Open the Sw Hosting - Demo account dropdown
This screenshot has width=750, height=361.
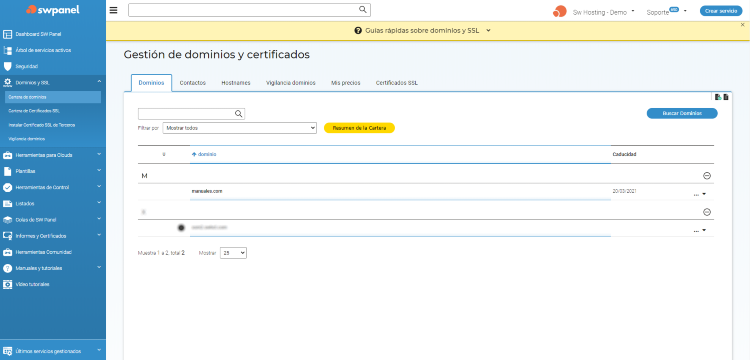tap(603, 12)
